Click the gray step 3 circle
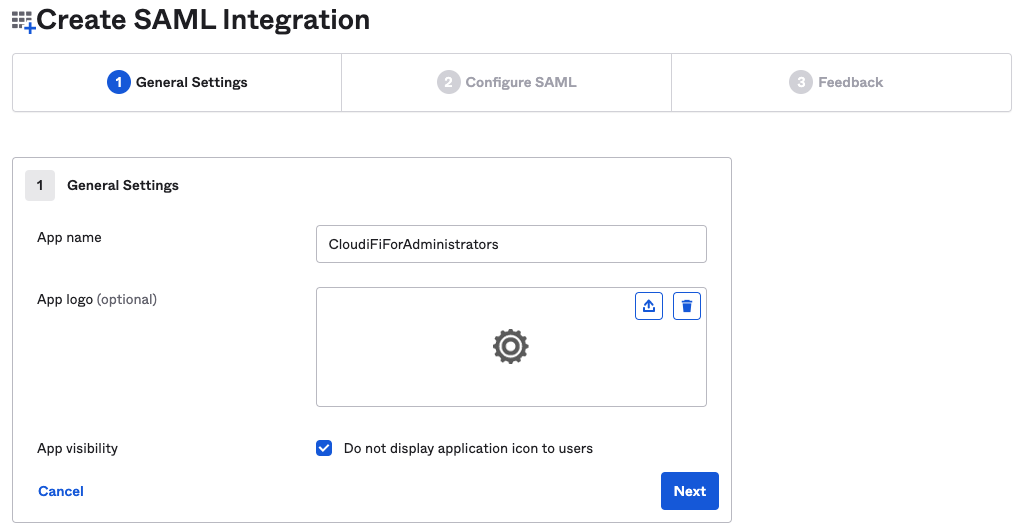This screenshot has width=1019, height=529. 801,83
